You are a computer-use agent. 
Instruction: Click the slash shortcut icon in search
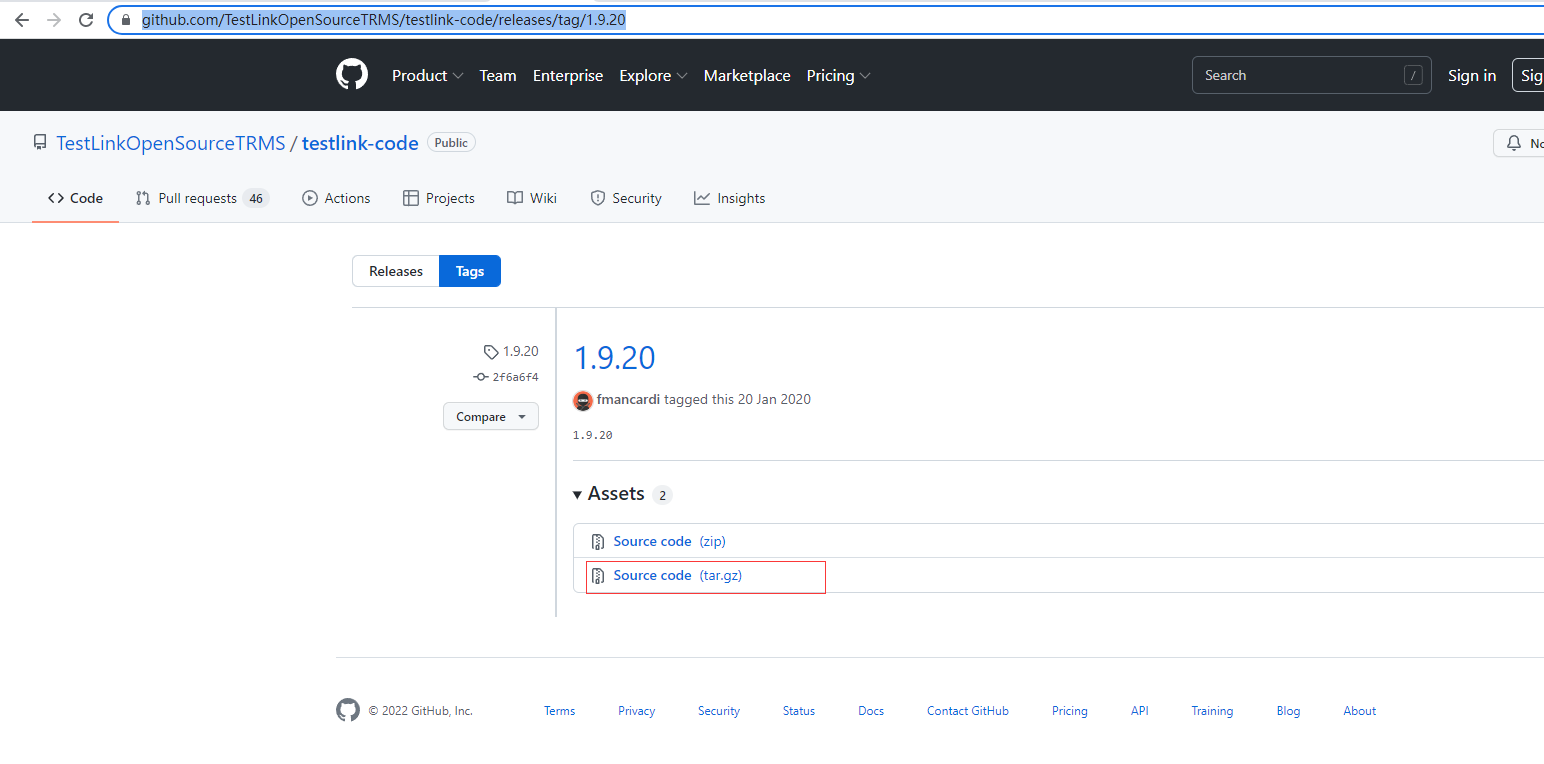[1413, 75]
